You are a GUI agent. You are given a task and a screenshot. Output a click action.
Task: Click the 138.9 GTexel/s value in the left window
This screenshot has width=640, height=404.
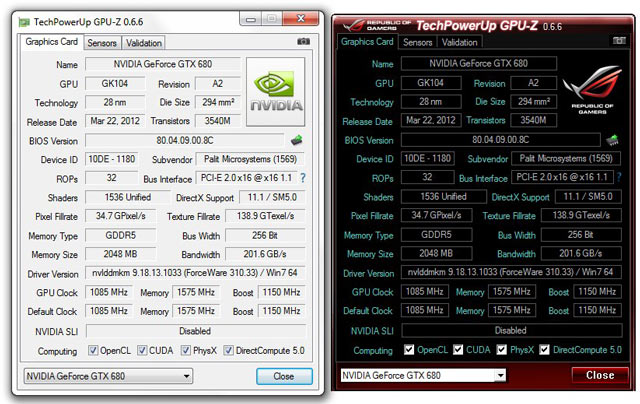pos(265,216)
